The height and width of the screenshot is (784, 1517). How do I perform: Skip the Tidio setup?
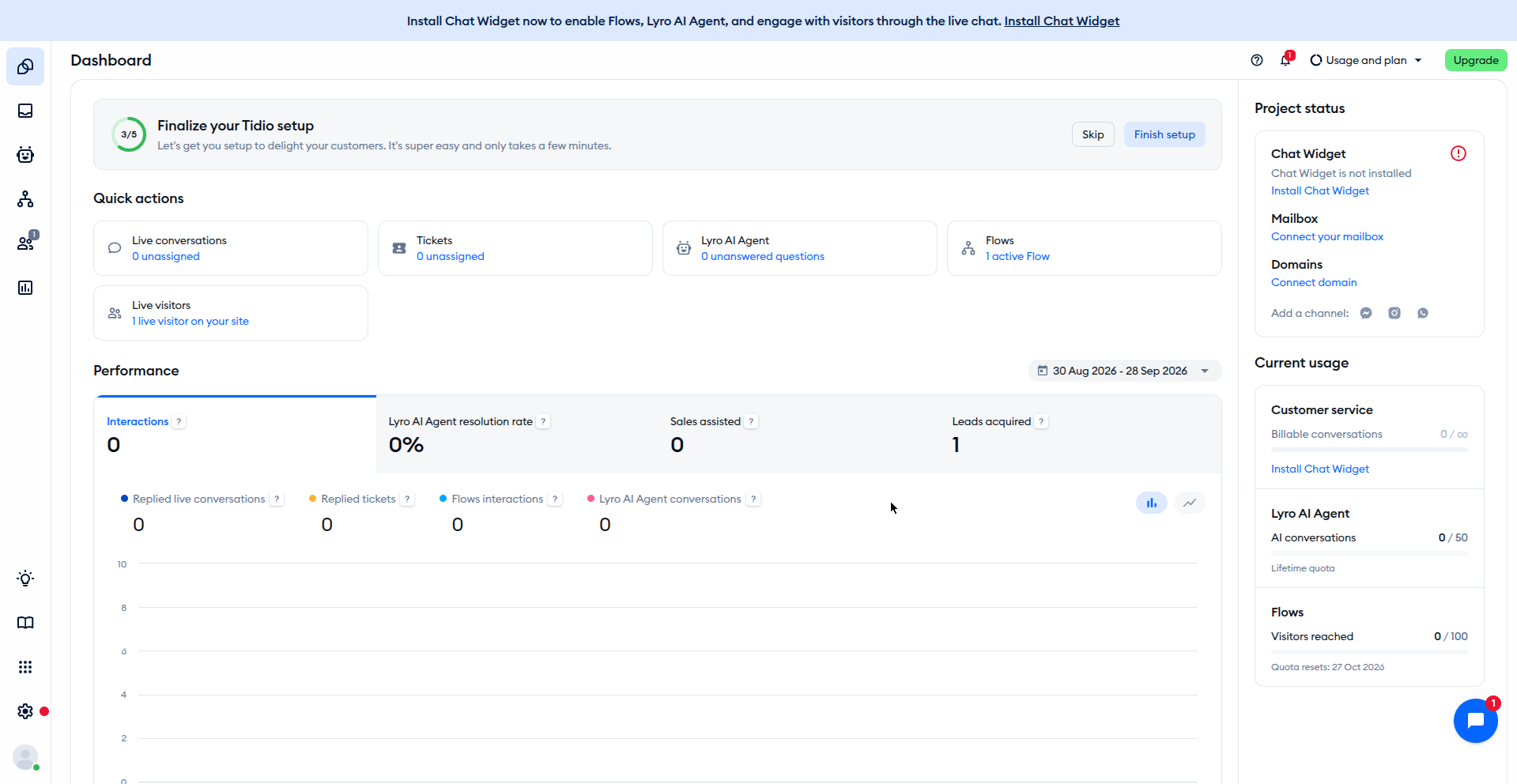tap(1093, 134)
